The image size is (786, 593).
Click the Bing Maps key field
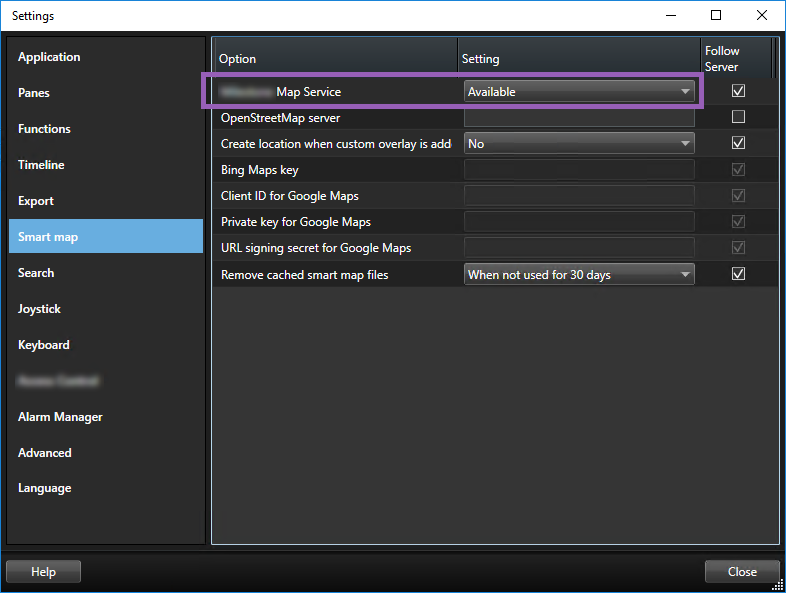pos(579,170)
